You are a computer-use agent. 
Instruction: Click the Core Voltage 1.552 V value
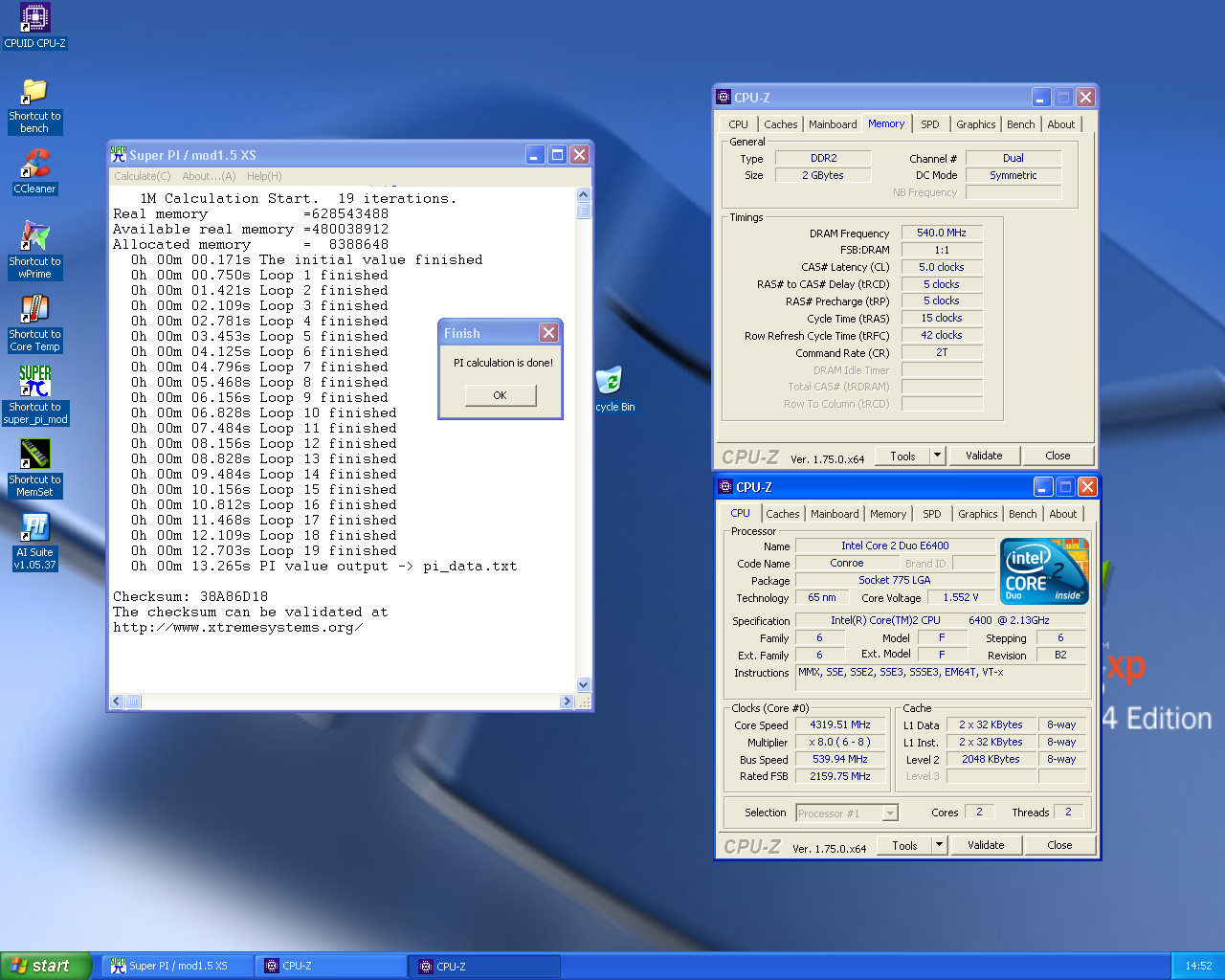961,598
